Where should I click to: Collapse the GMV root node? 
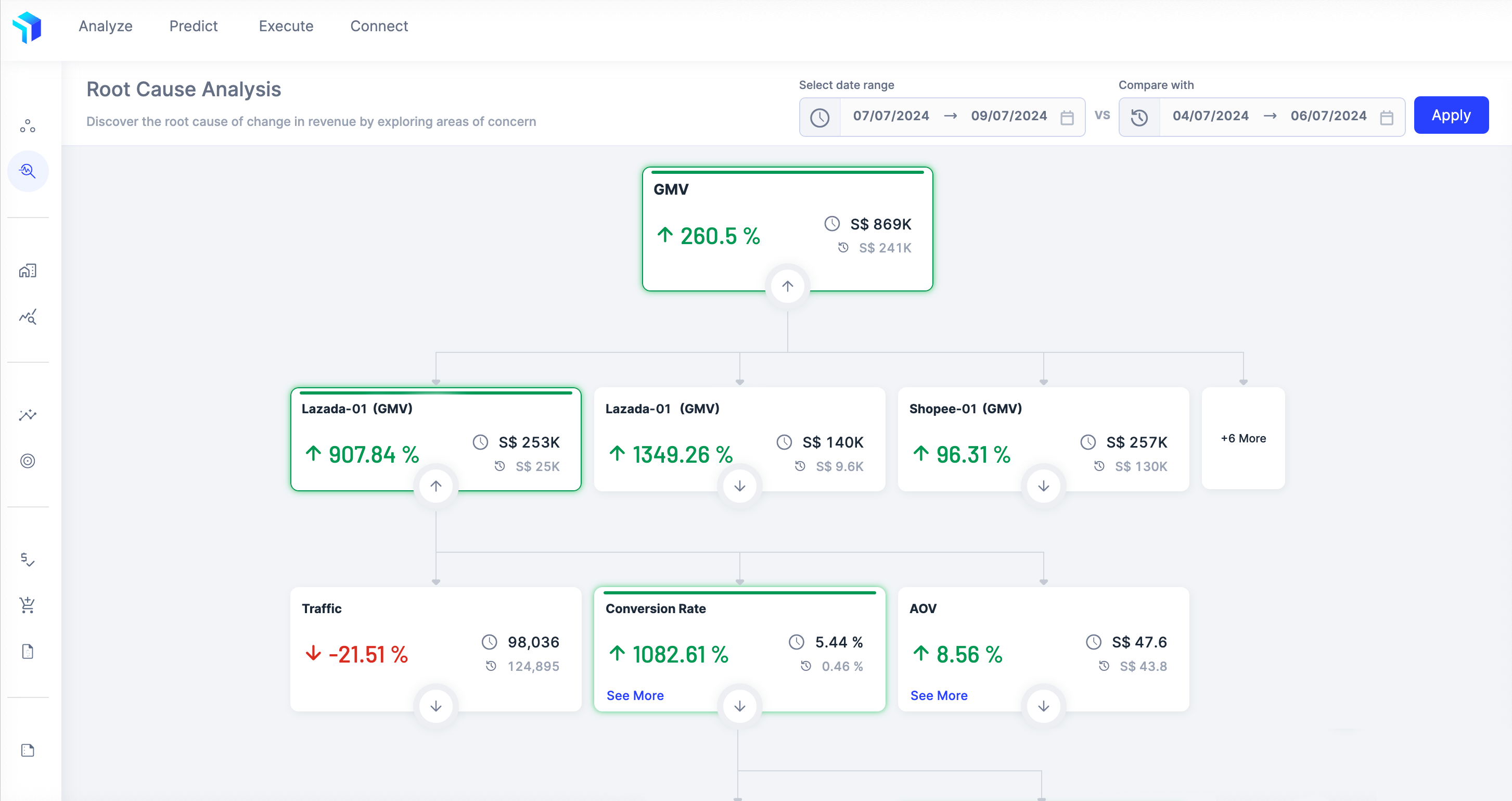[787, 286]
